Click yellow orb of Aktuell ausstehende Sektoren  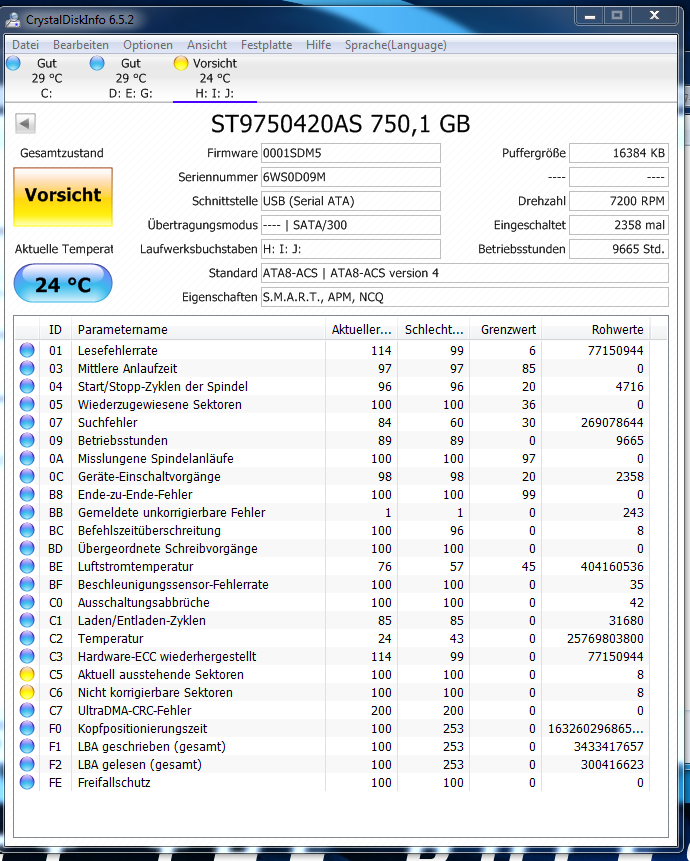(27, 674)
